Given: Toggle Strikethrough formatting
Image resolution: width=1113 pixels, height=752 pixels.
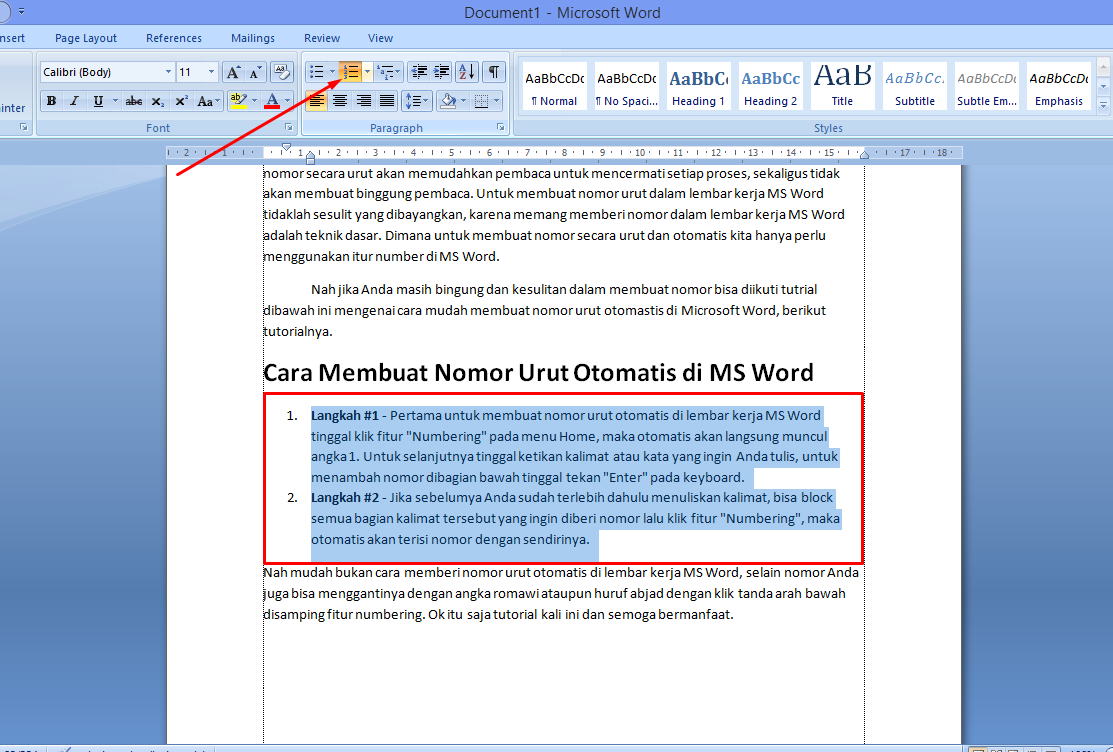Looking at the screenshot, I should click(x=133, y=101).
